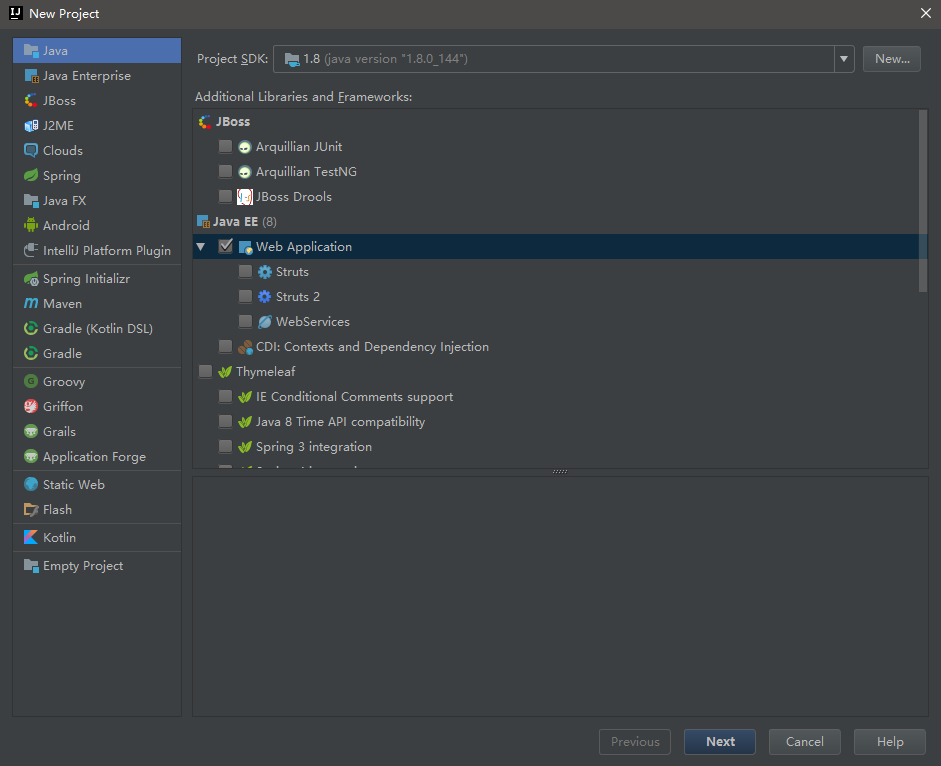Viewport: 941px width, 766px height.
Task: Uncheck the Web Application checkbox
Action: point(226,246)
